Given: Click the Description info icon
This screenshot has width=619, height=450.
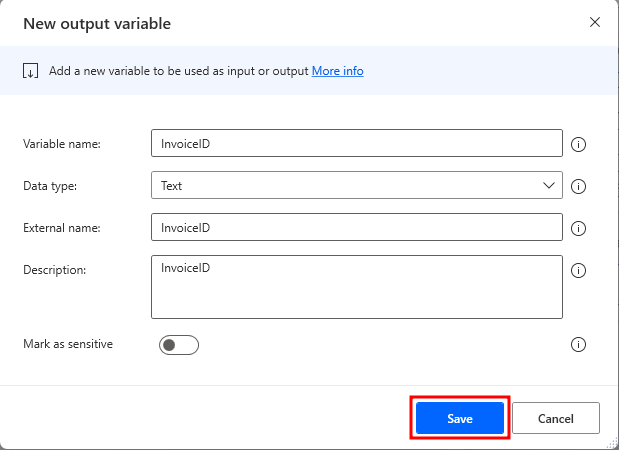Looking at the screenshot, I should [x=578, y=270].
